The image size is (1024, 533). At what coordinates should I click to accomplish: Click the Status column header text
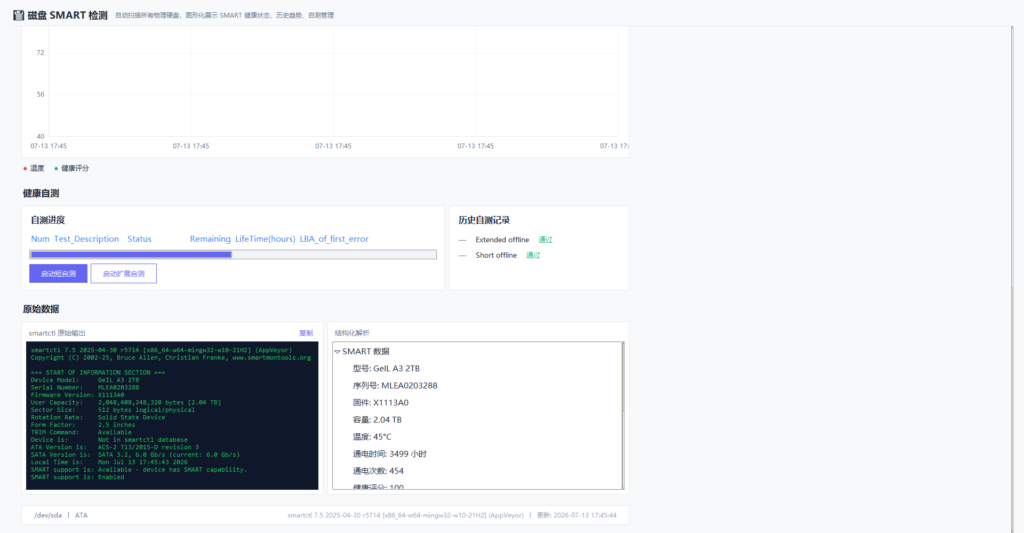(x=139, y=239)
